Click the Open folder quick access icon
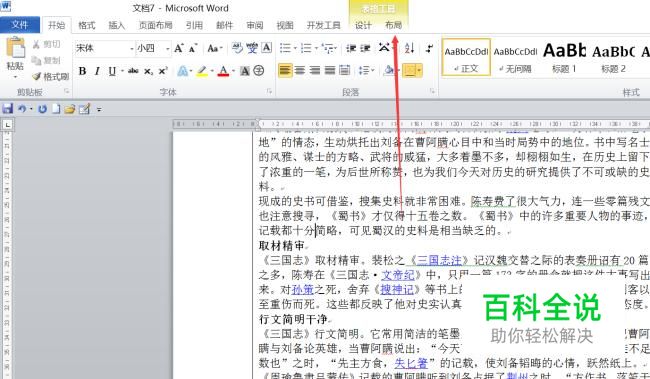The image size is (650, 379). pos(70,109)
